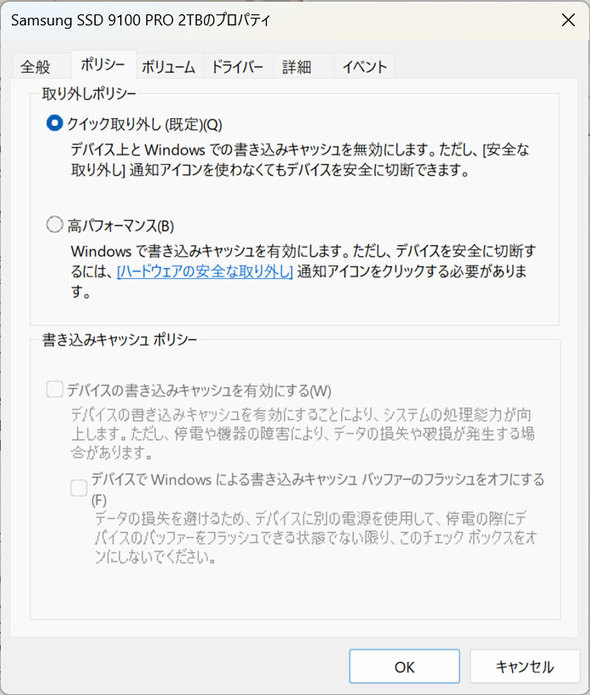The height and width of the screenshot is (695, 590).
Task: Click the Windows で書き込みキャッシュを有効にします description
Action: 303,271
